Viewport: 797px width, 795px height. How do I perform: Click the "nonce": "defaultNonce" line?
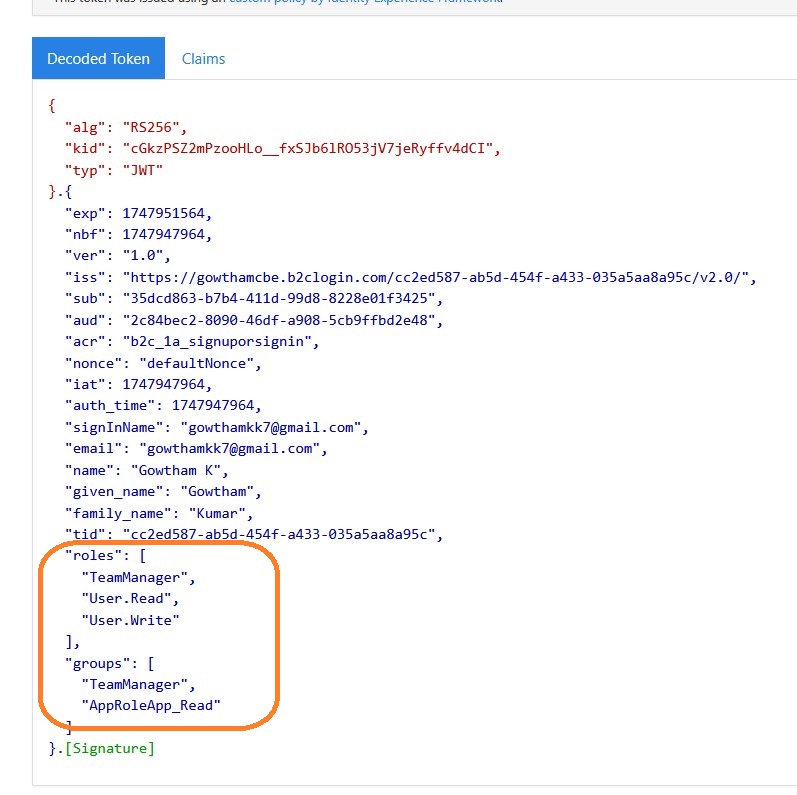163,363
